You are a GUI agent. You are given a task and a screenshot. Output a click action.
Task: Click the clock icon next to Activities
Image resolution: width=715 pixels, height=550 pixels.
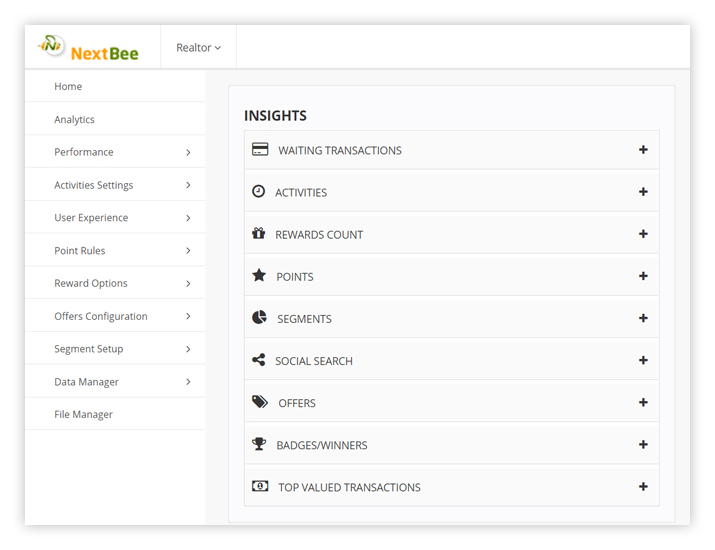[x=258, y=191]
